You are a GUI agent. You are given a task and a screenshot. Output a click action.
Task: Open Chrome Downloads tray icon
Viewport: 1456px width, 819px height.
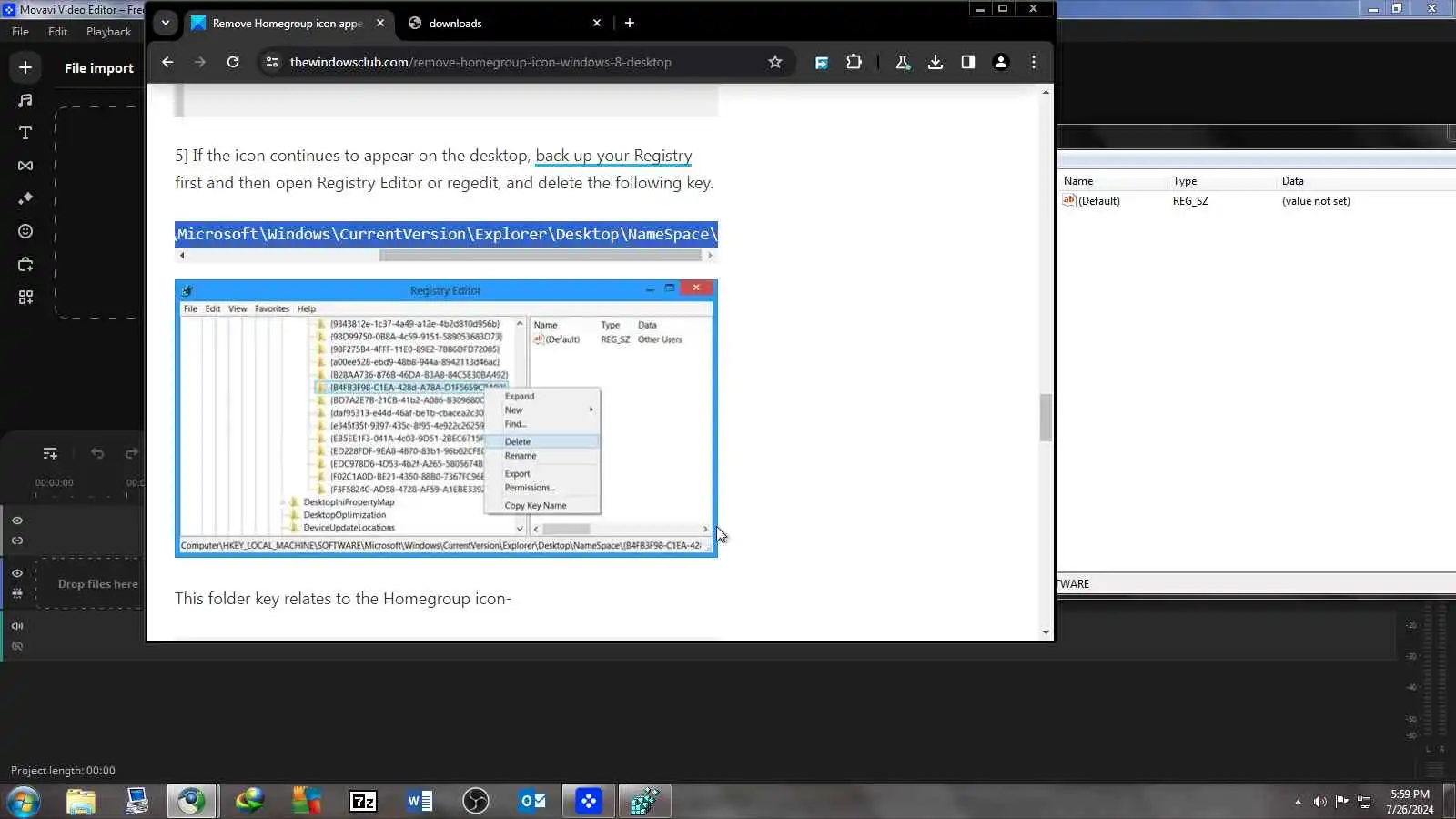(935, 62)
